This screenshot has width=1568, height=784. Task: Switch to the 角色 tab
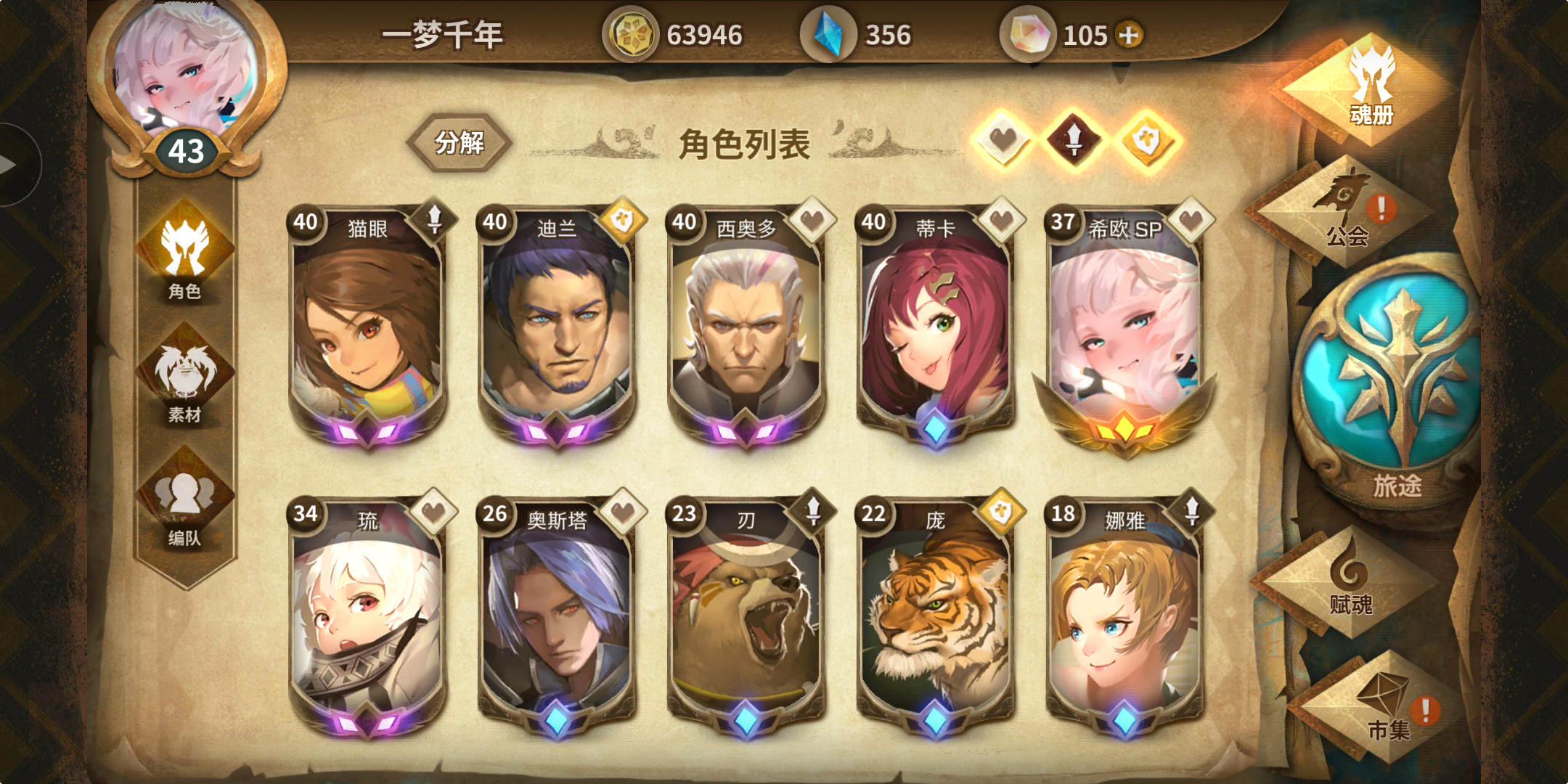[185, 254]
